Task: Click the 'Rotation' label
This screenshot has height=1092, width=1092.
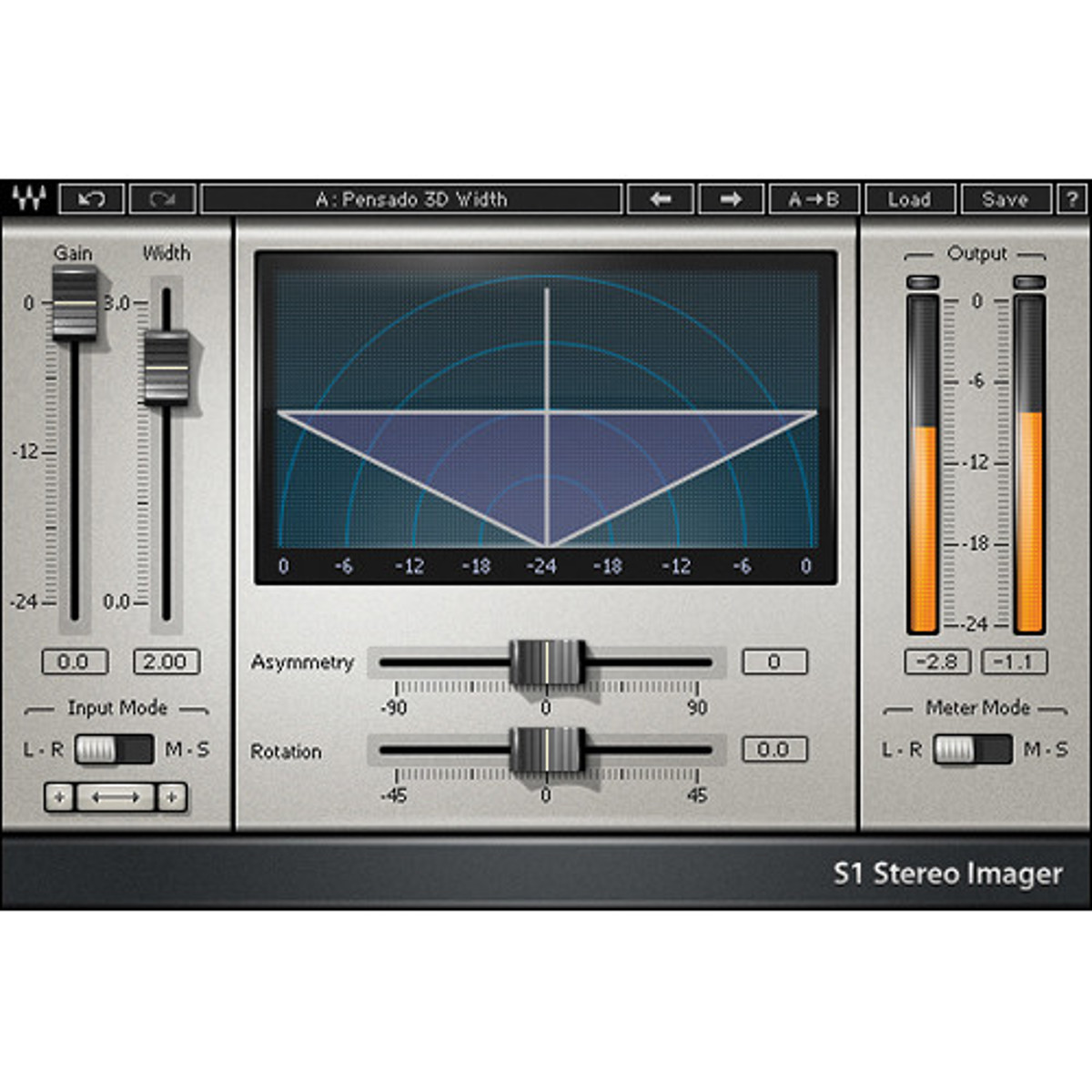Action: pos(286,752)
